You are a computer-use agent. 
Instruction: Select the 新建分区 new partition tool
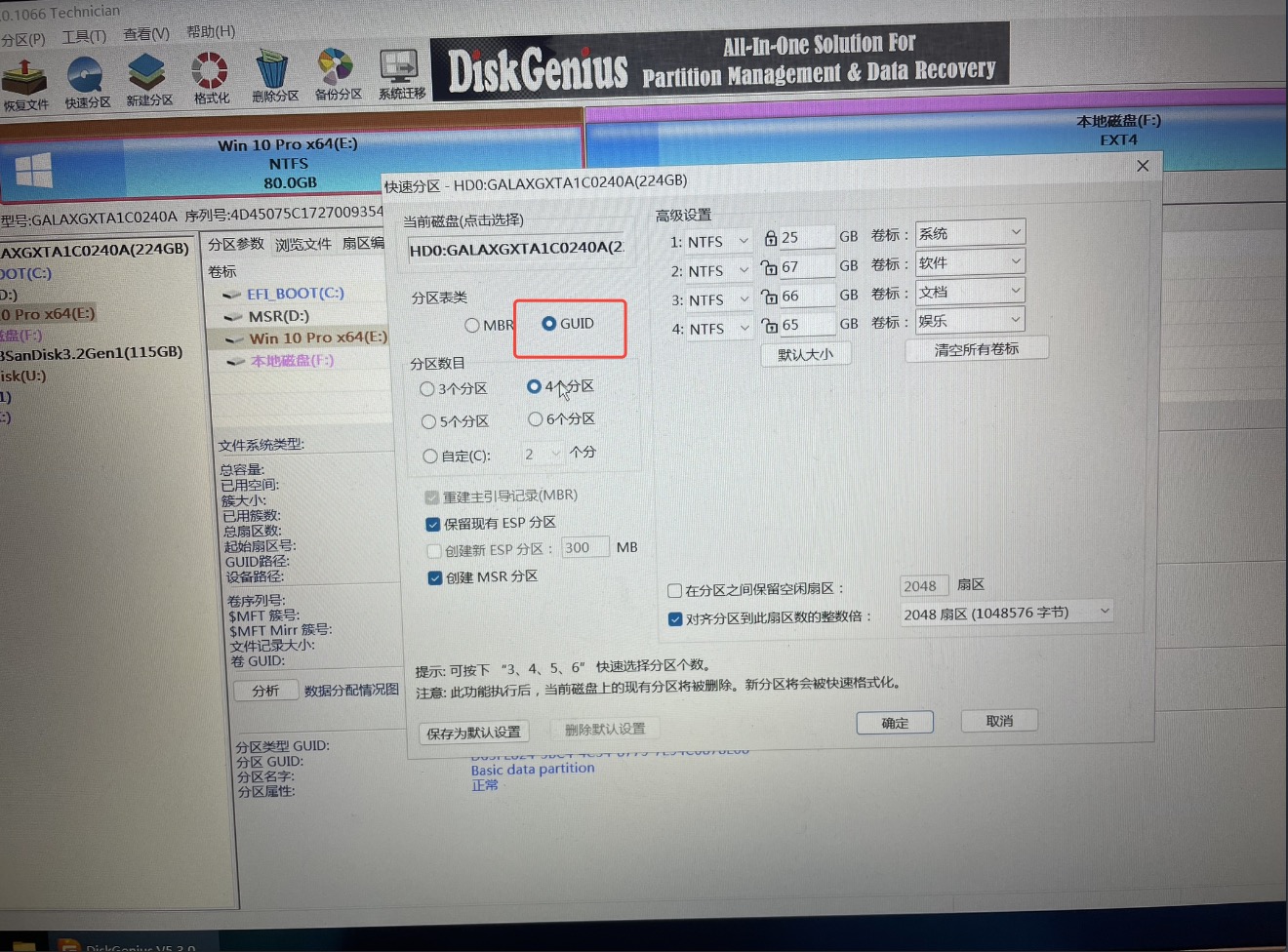click(x=147, y=78)
